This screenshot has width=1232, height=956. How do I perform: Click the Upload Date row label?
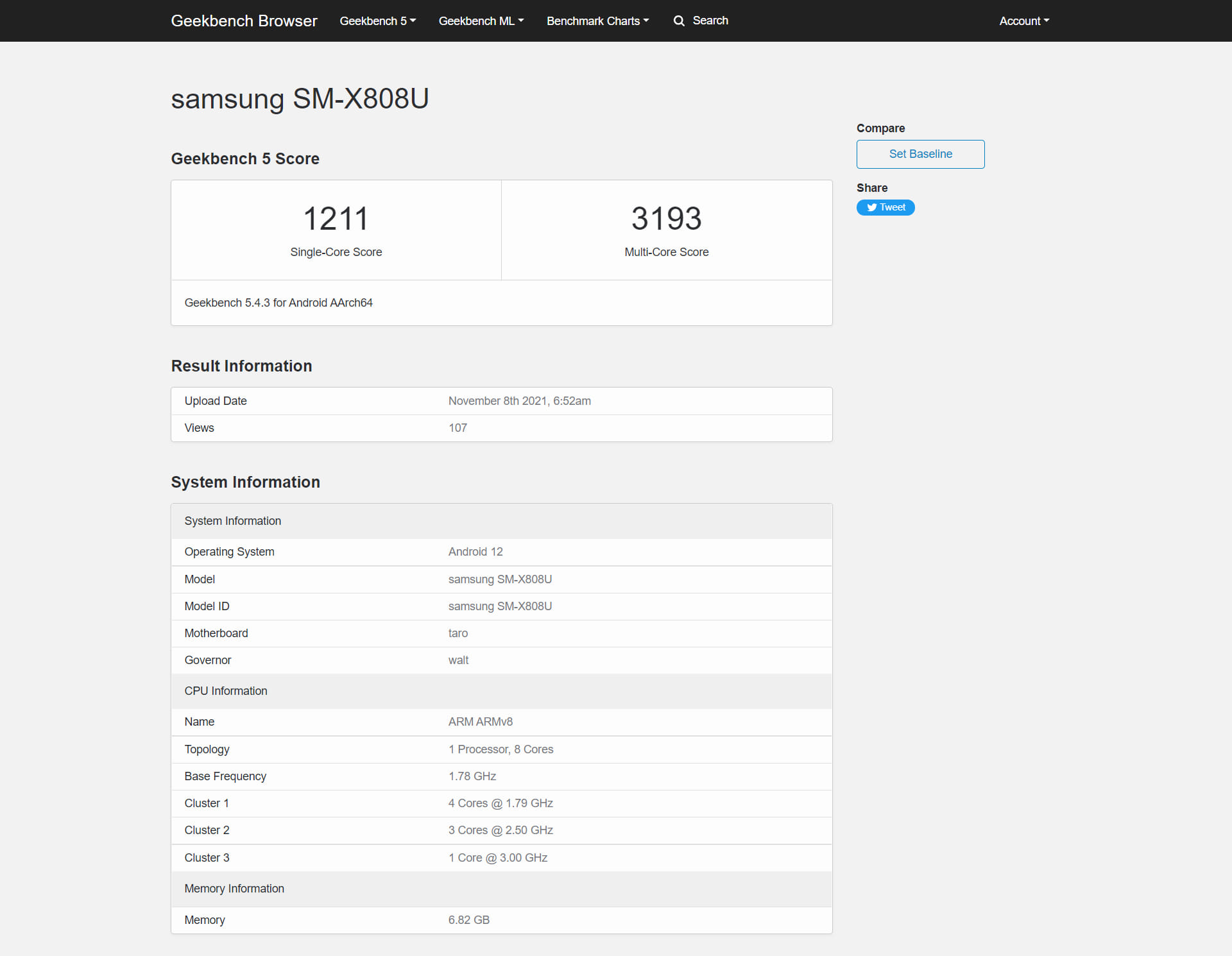click(x=216, y=401)
